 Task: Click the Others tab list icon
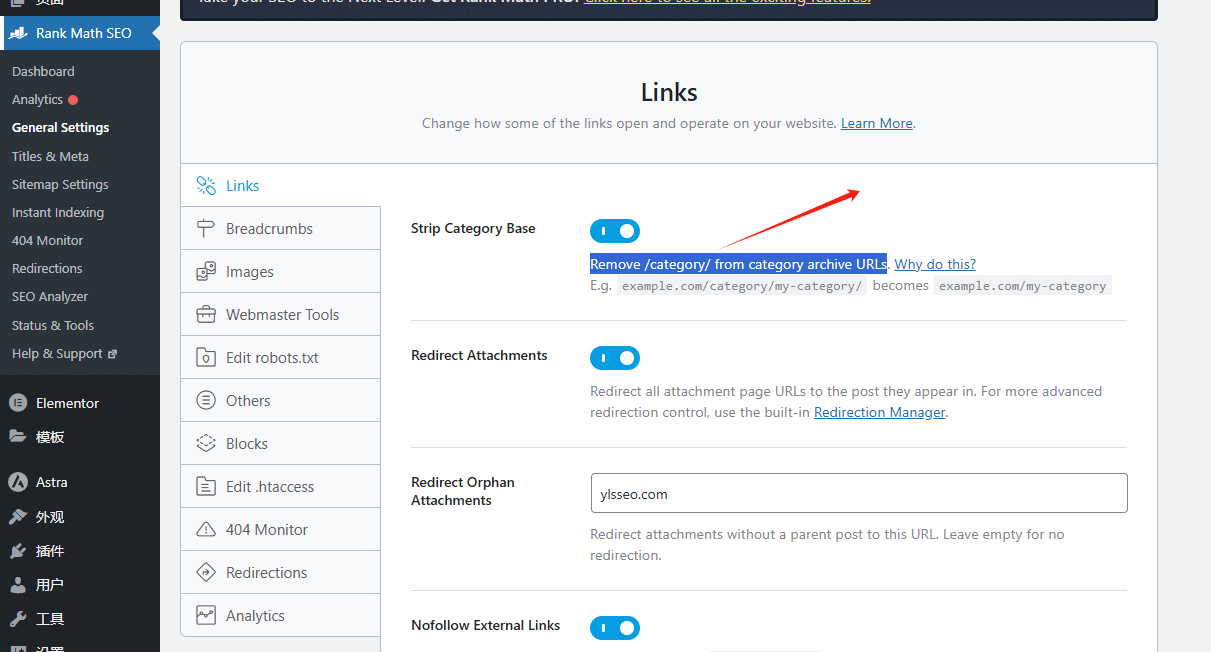tap(206, 400)
